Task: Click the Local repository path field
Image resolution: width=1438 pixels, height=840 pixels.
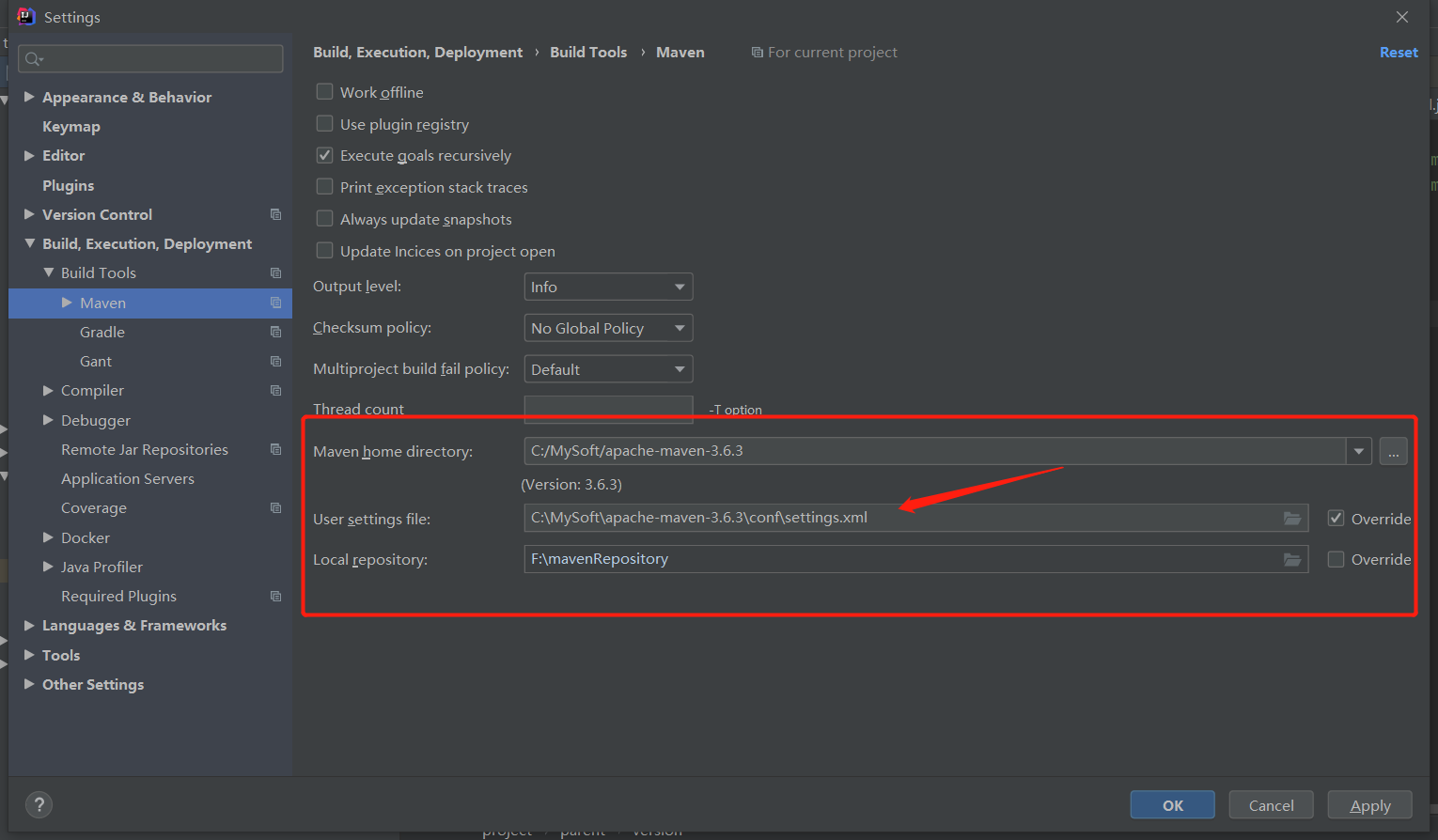Action: [x=915, y=559]
